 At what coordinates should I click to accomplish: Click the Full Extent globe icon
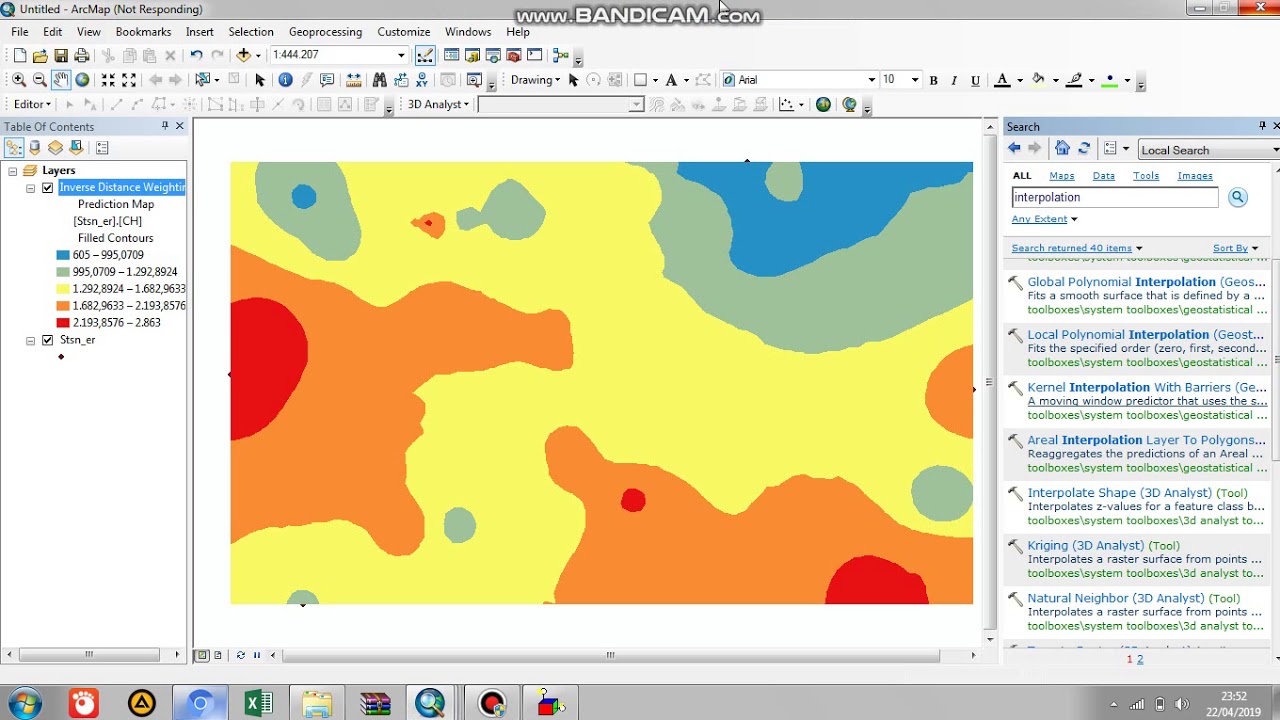[x=82, y=80]
